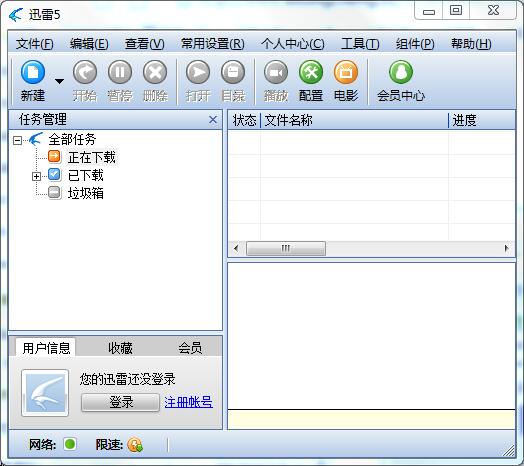Click the 开始 (Start) toolbar icon
The width and height of the screenshot is (524, 466).
85,72
